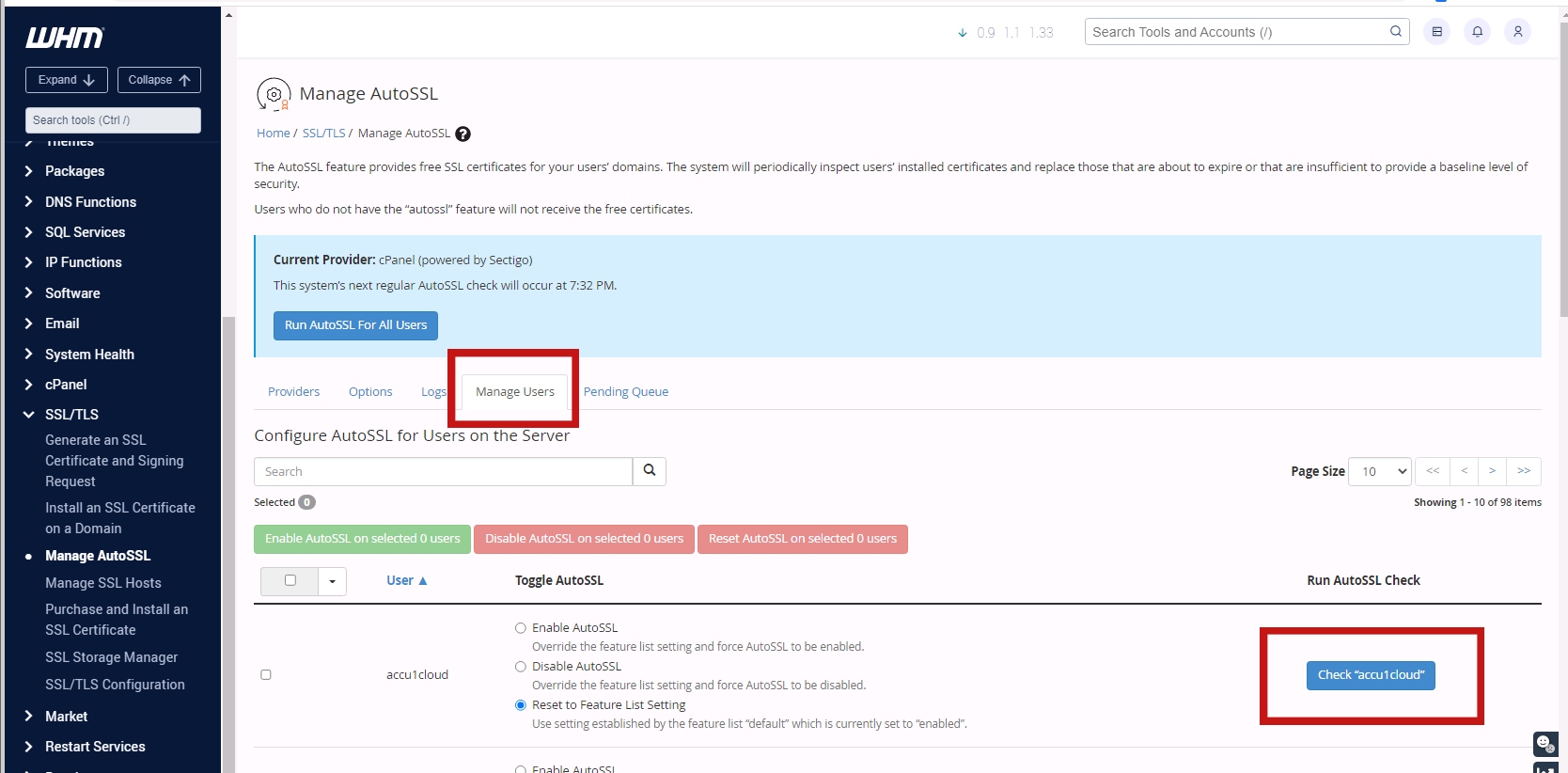Open the select-all dropdown caret
Screen dimensions: 1568x773
point(332,581)
